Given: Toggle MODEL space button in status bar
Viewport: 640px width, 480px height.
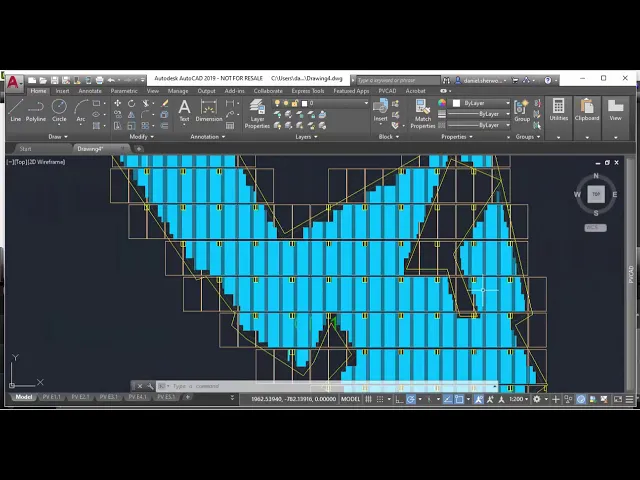Looking at the screenshot, I should 350,399.
